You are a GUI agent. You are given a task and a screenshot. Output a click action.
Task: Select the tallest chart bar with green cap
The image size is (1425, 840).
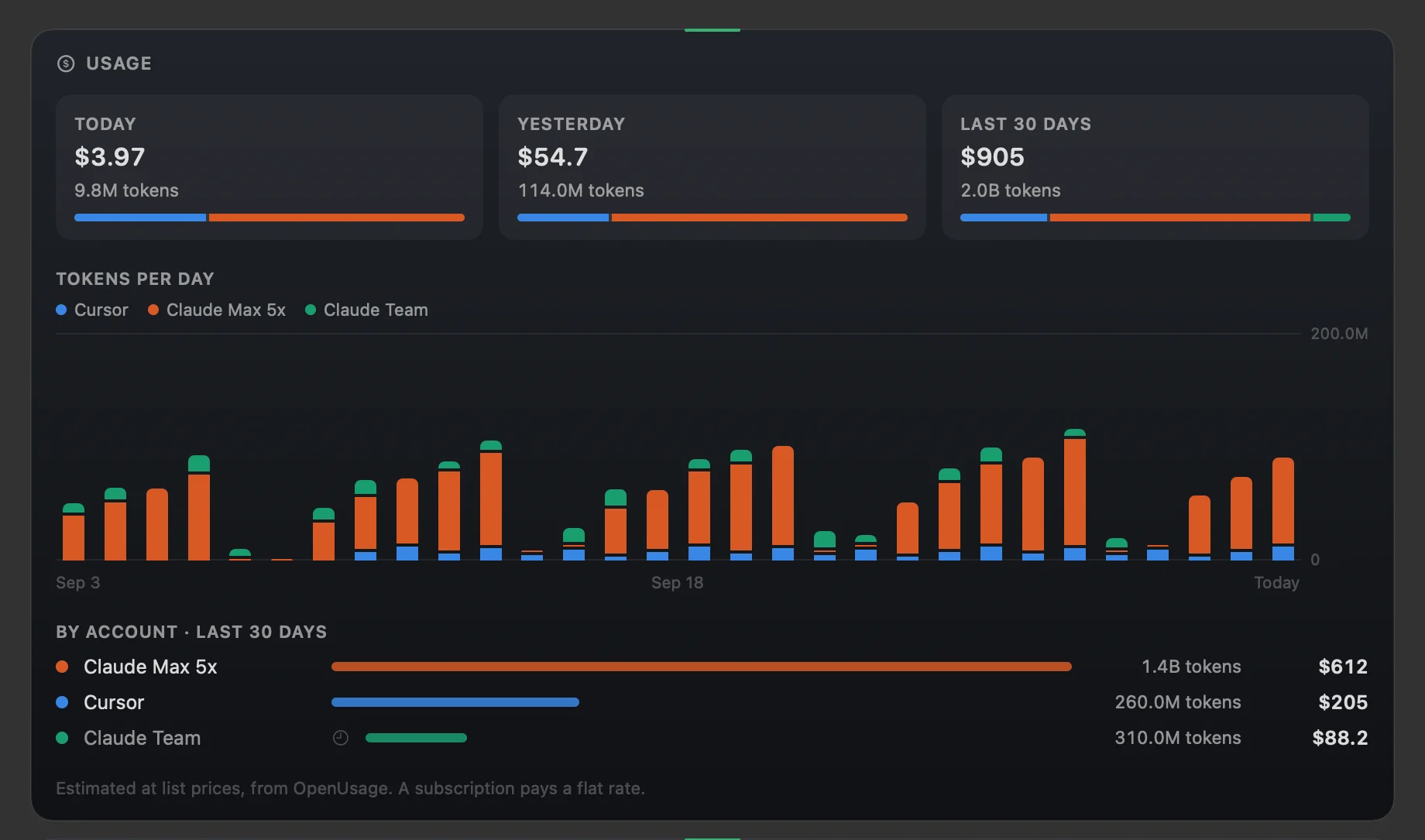1075,495
